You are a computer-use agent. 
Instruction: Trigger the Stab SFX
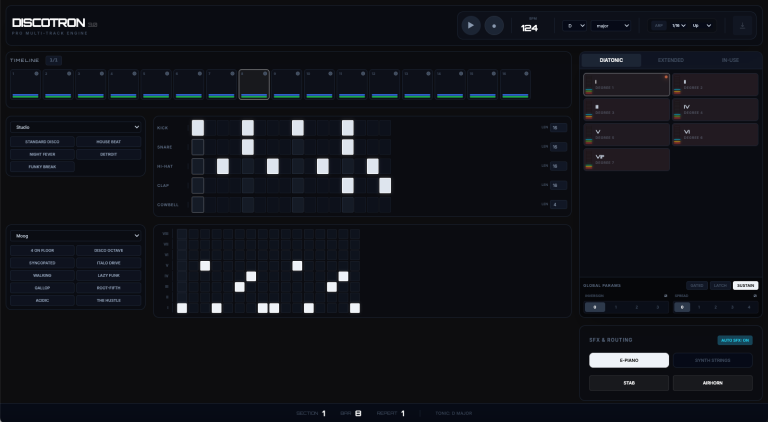[629, 383]
